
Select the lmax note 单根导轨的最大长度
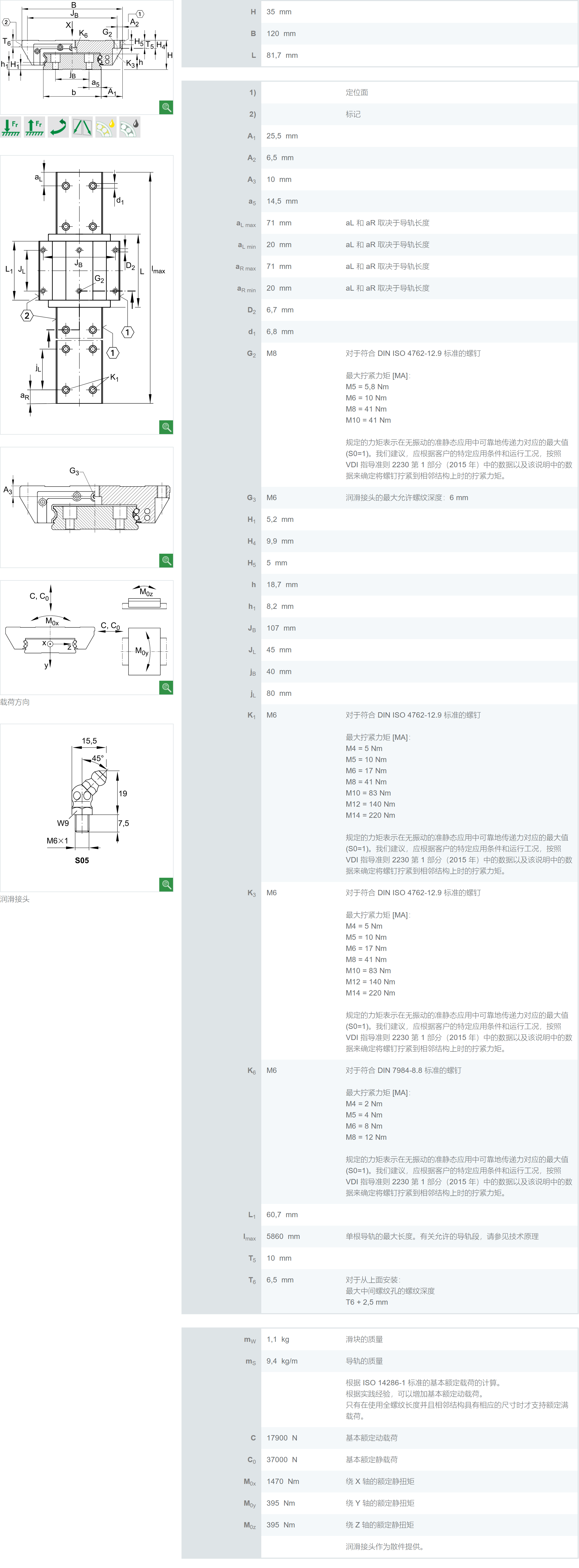coord(381,1236)
